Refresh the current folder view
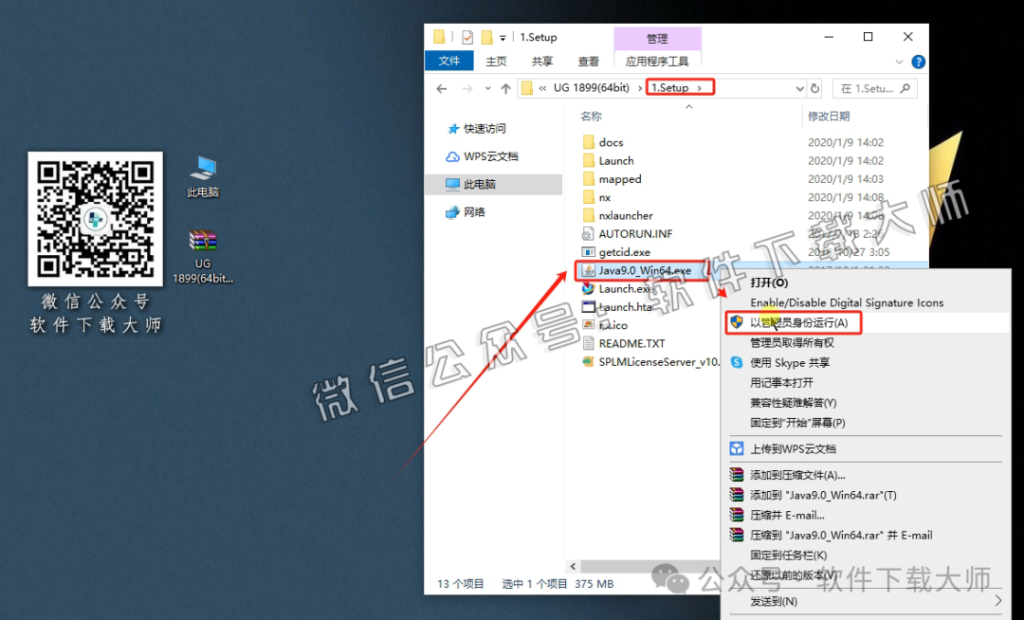 tap(815, 88)
